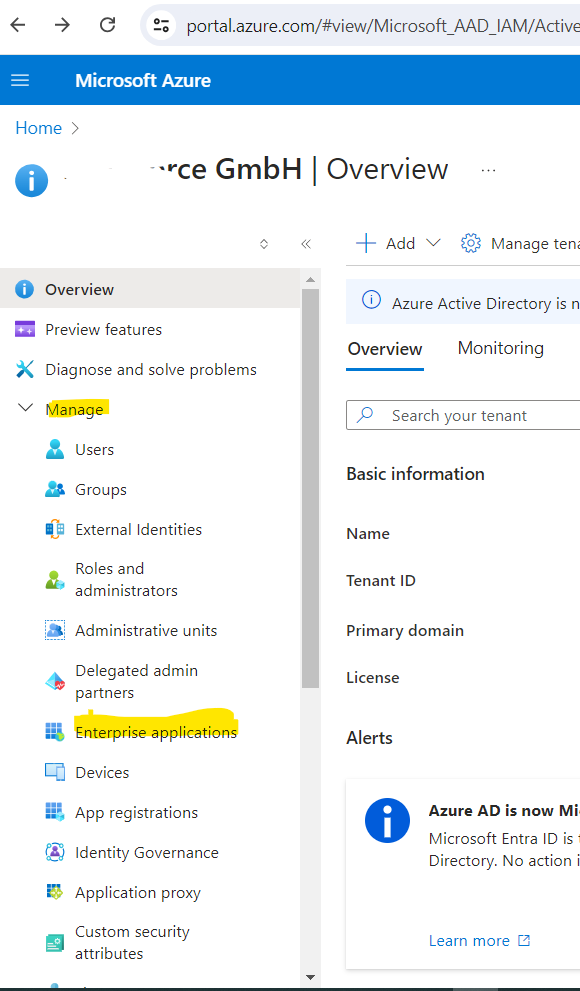The height and width of the screenshot is (991, 580).
Task: Click the App registrations icon
Action: point(55,812)
